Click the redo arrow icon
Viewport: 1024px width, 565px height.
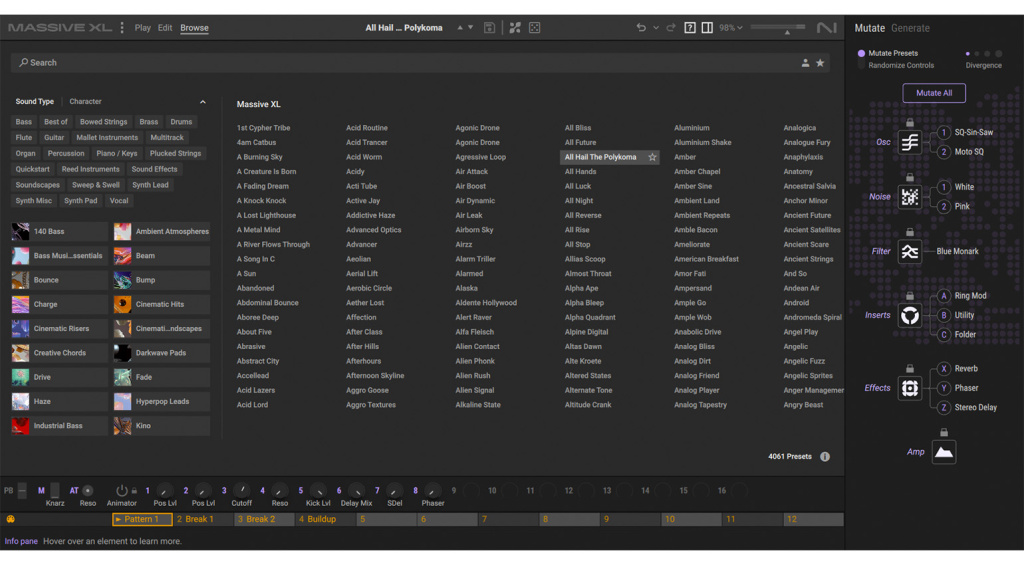(x=671, y=27)
